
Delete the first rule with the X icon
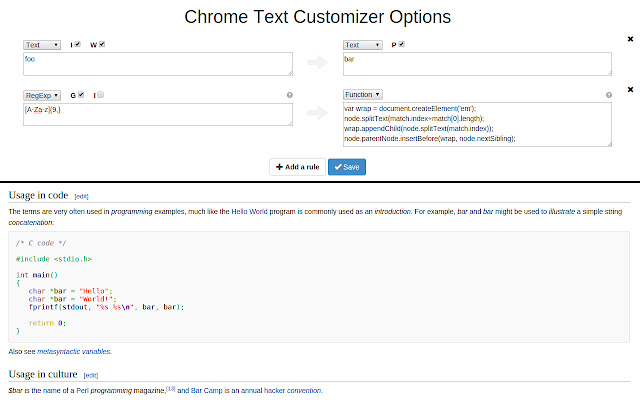tap(629, 39)
